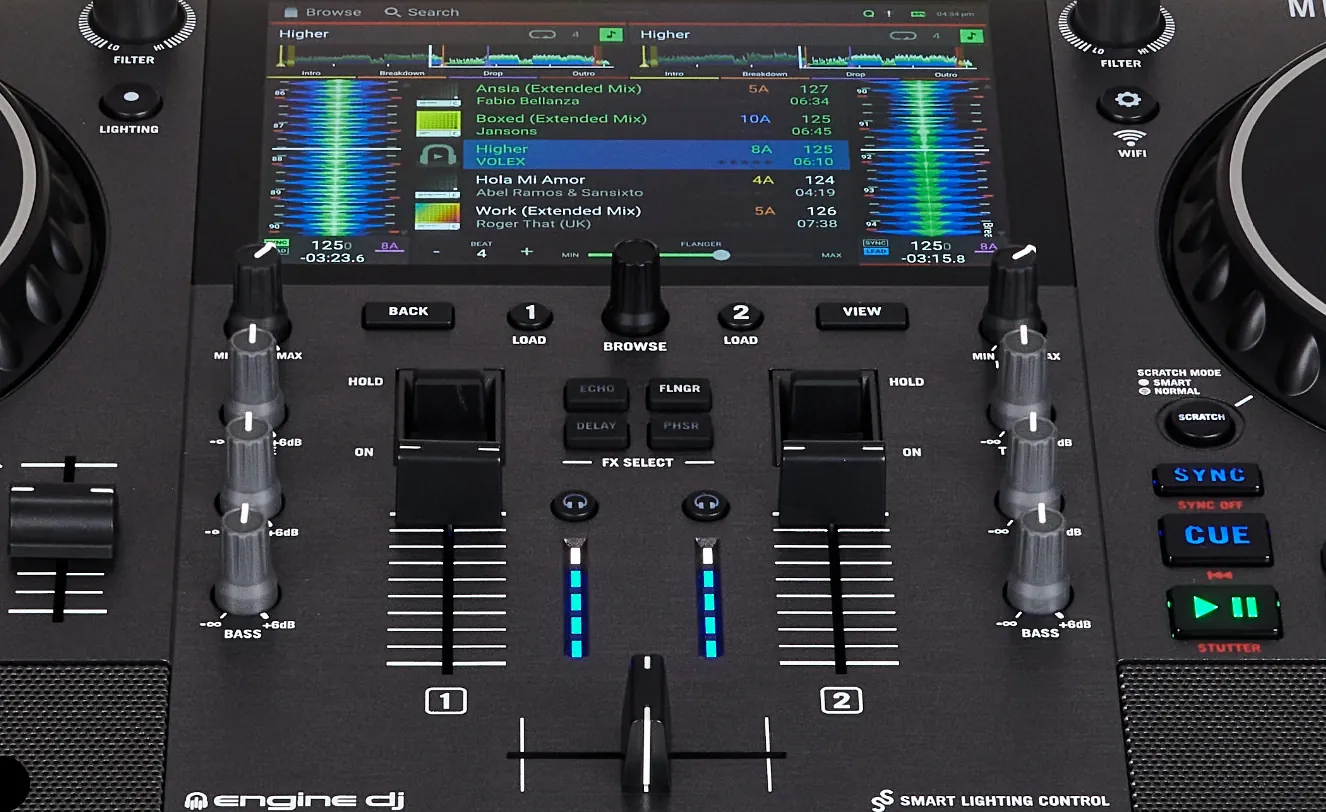The width and height of the screenshot is (1326, 812).
Task: Push the headphone cue button for channel 1
Action: [x=574, y=505]
